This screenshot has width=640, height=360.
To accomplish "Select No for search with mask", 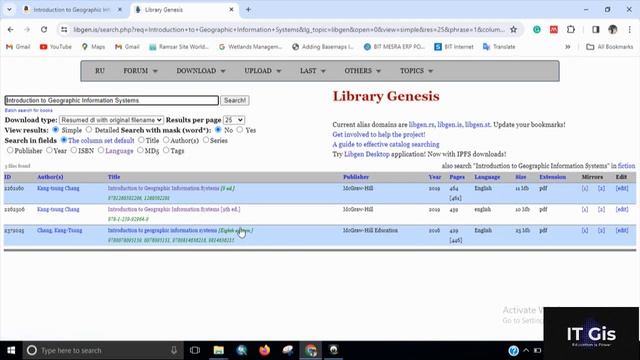I will point(218,130).
